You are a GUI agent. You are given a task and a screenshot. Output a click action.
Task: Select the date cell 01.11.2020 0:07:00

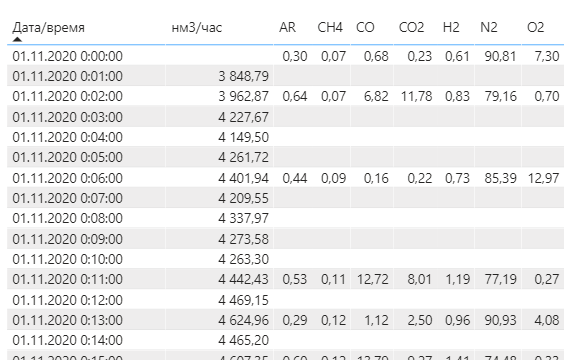[x=67, y=198]
